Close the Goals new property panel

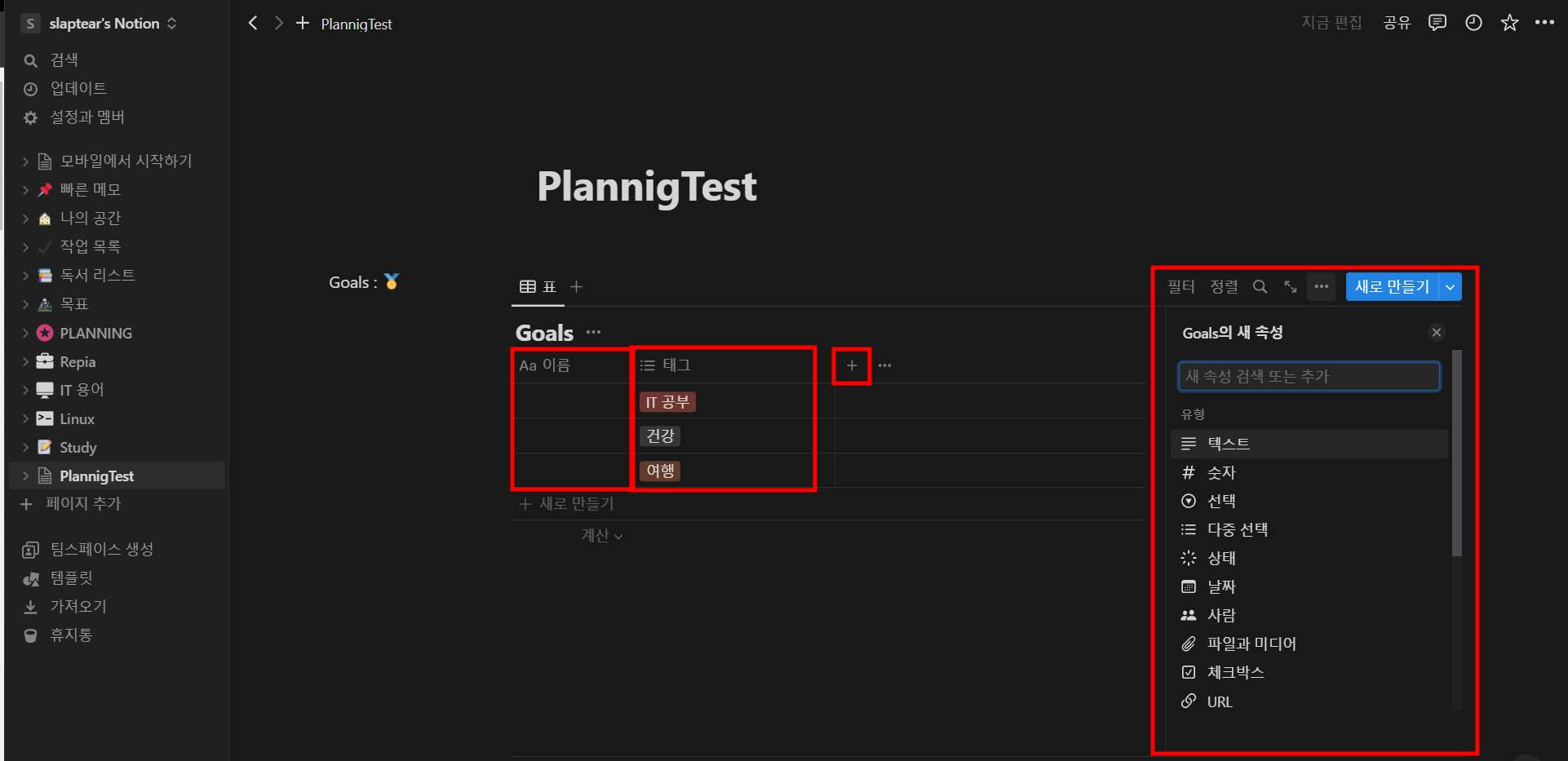[1437, 333]
